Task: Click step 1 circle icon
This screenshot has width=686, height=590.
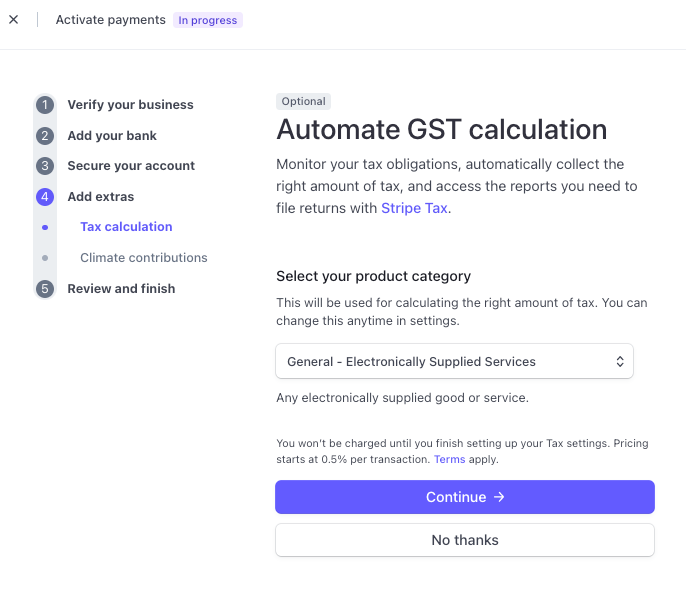Action: click(45, 105)
